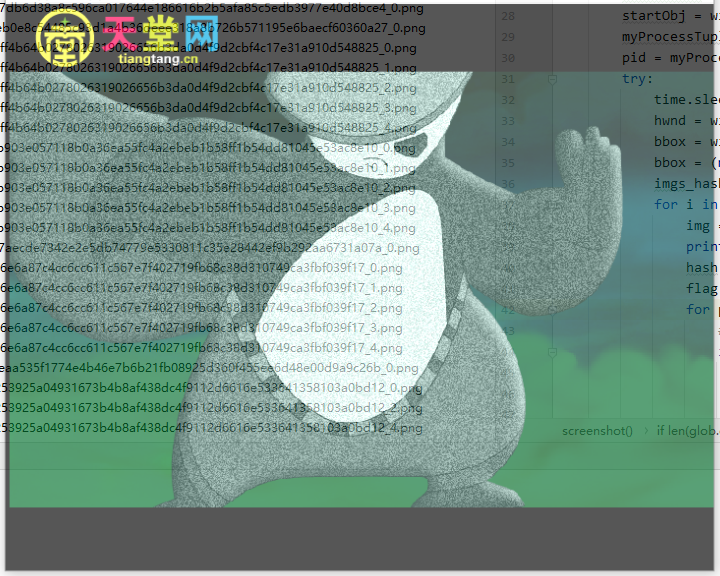Select file 903e057118...ac8e10_0.png
Screen dimensions: 720x576
[x=208, y=148]
